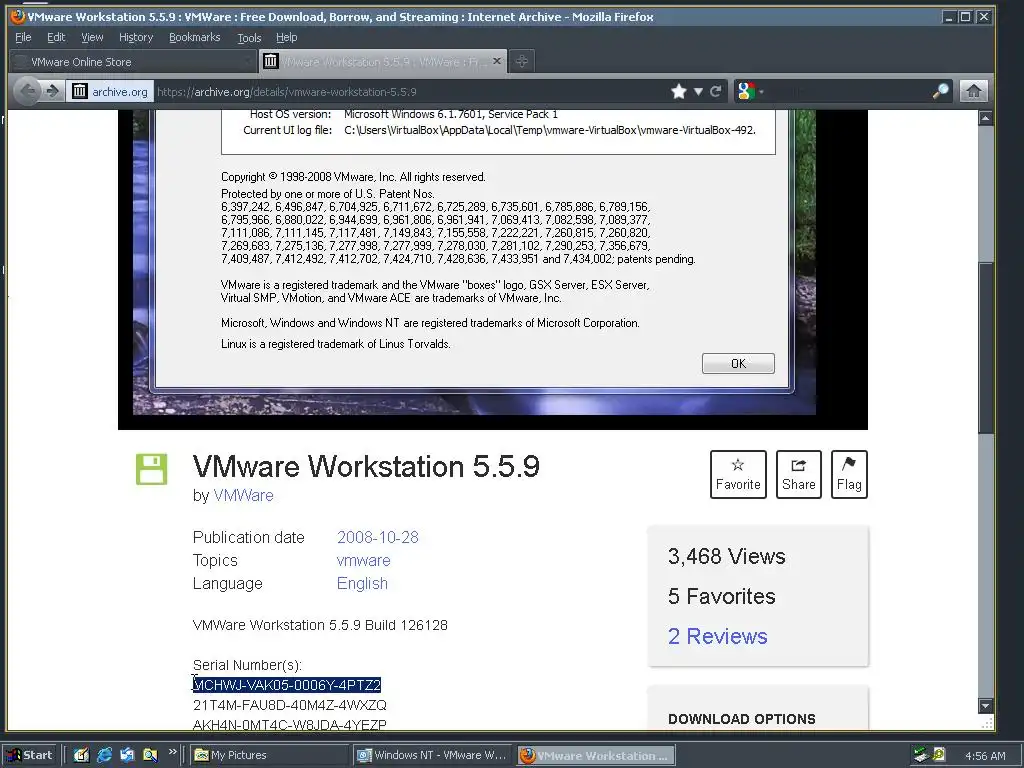The image size is (1024, 768).
Task: Reload the page with the refresh icon
Action: (716, 91)
